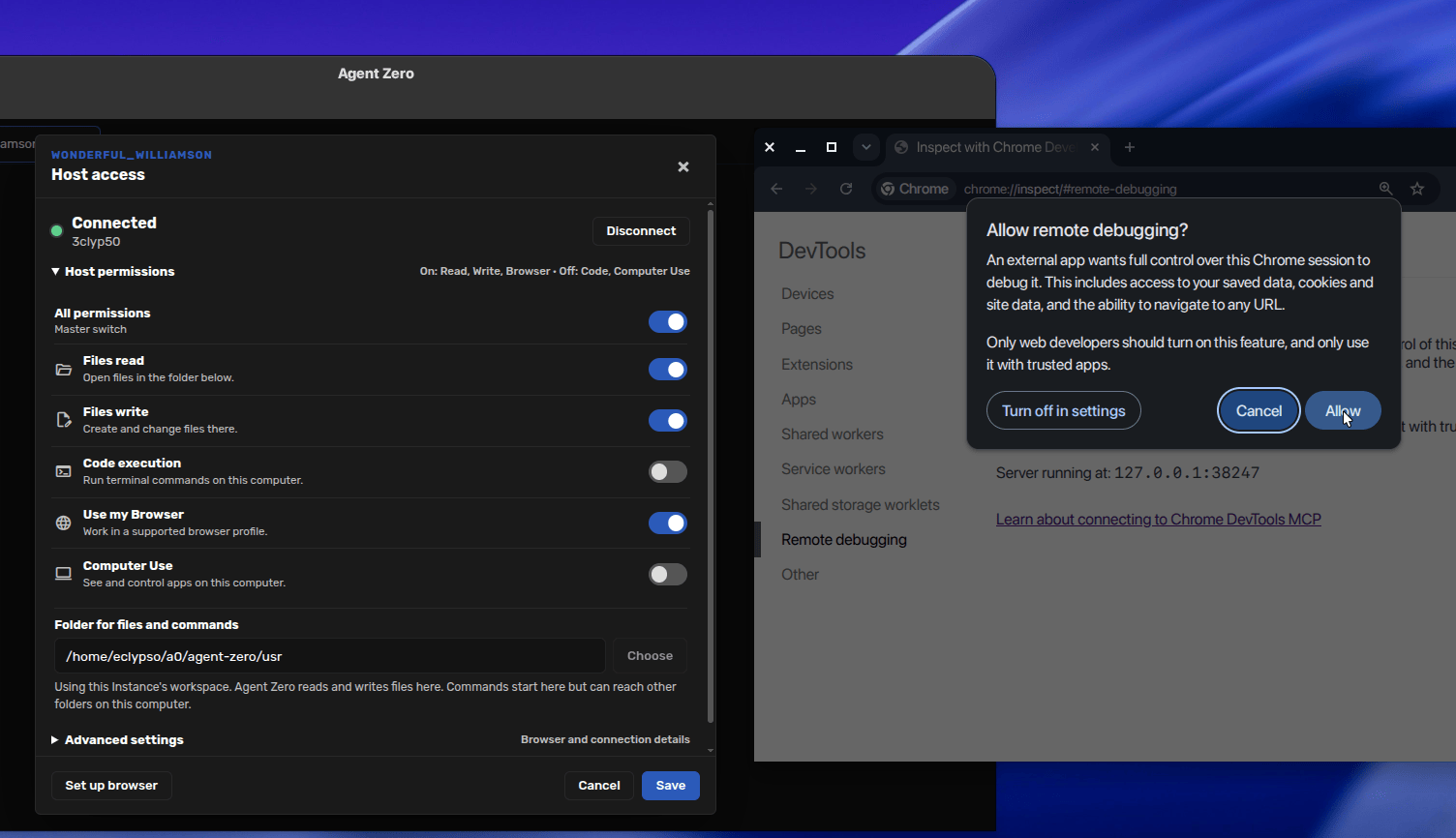This screenshot has height=838, width=1456.
Task: Open Shared storage worklets section
Action: click(861, 505)
